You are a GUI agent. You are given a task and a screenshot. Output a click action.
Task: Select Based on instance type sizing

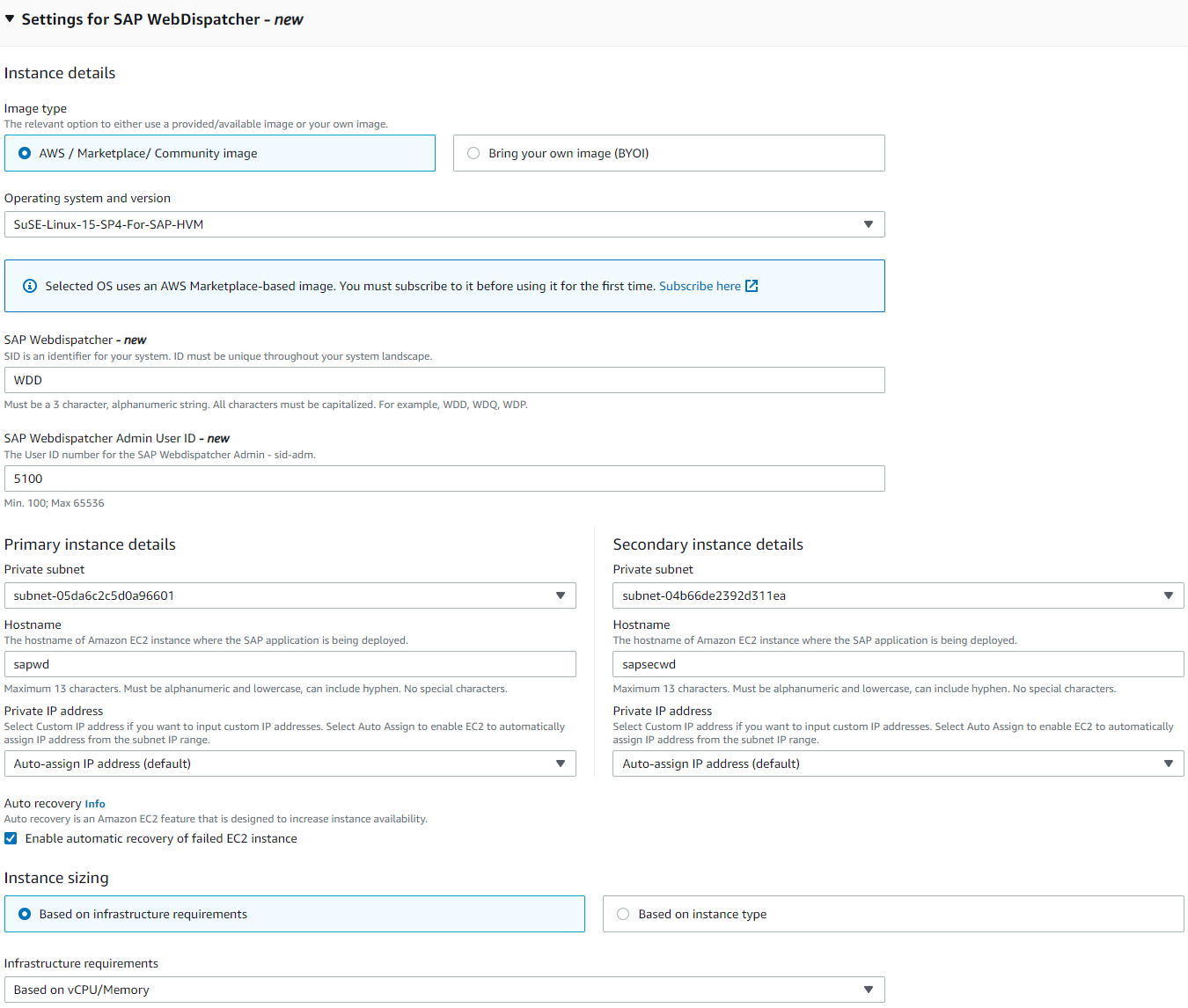click(893, 914)
